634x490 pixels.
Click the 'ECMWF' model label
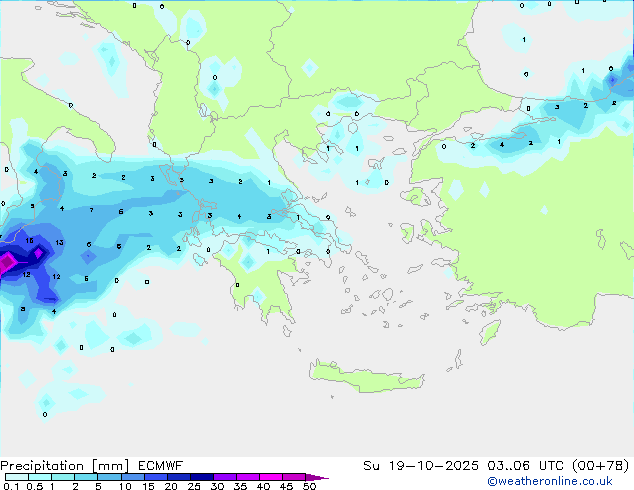click(161, 466)
